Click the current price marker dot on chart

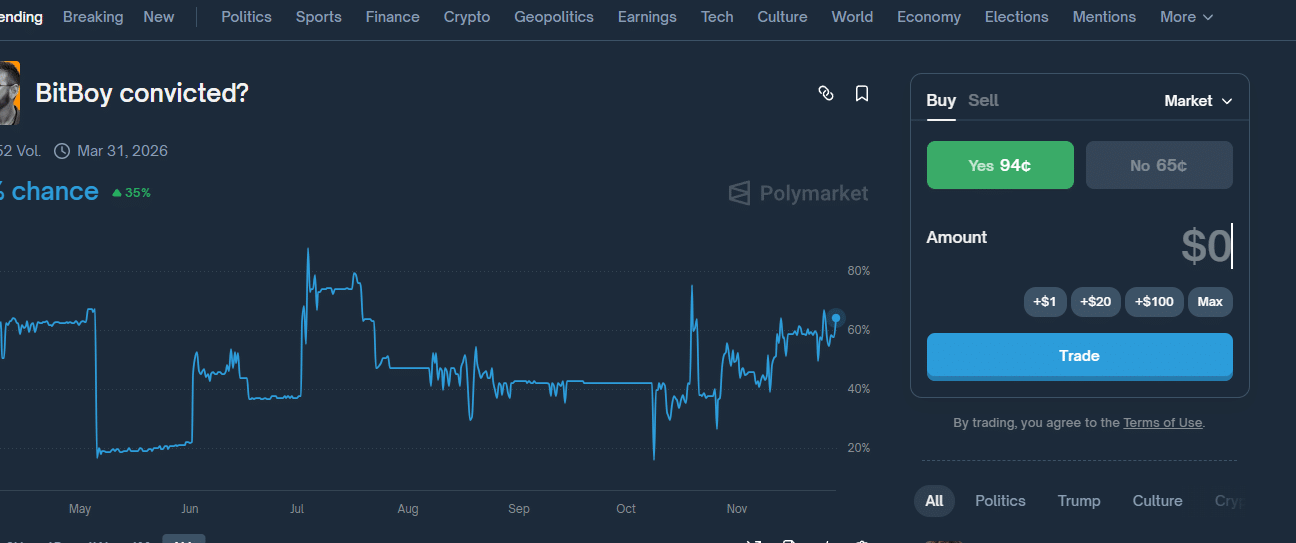(x=837, y=318)
